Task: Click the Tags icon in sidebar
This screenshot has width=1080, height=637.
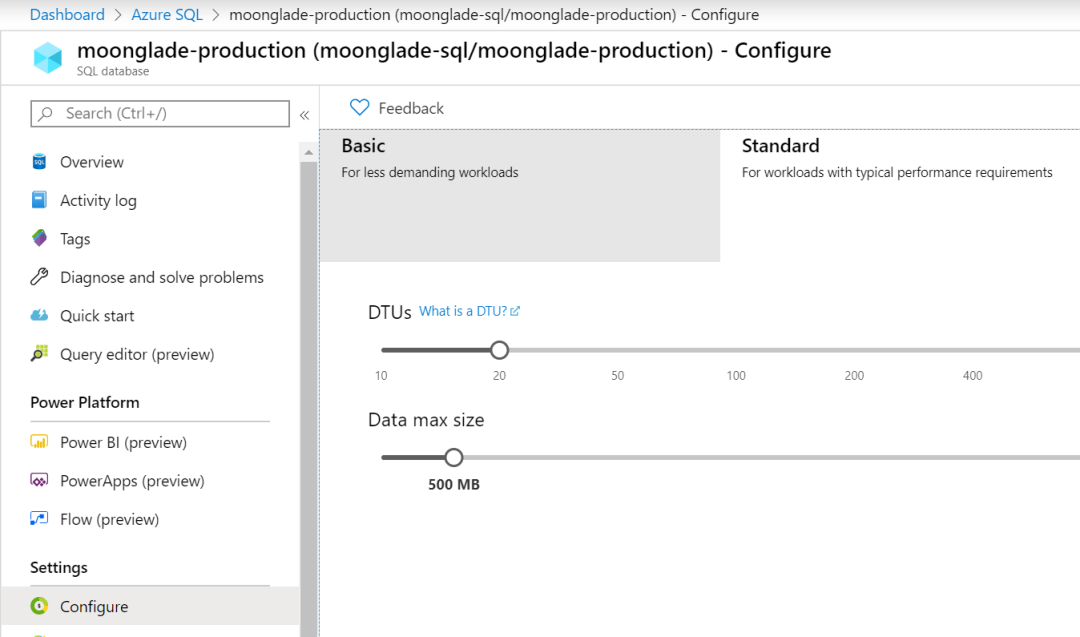Action: pyautogui.click(x=40, y=239)
